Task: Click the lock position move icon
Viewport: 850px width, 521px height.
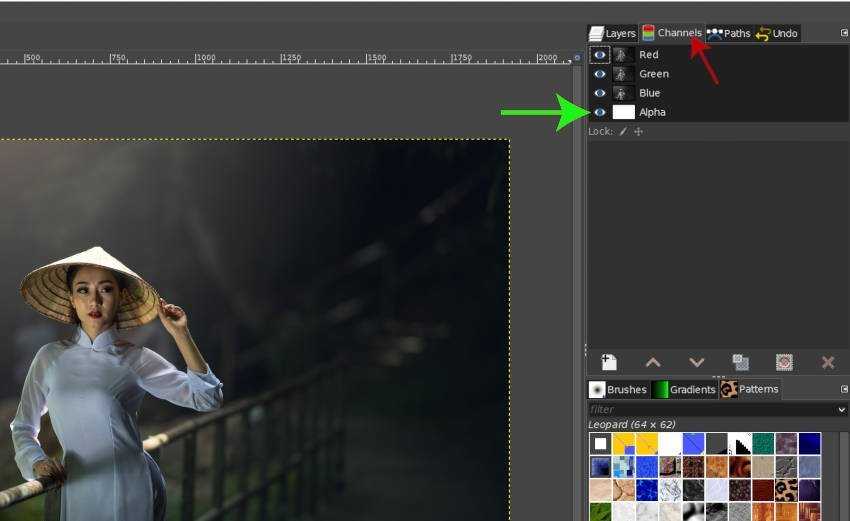Action: (638, 131)
